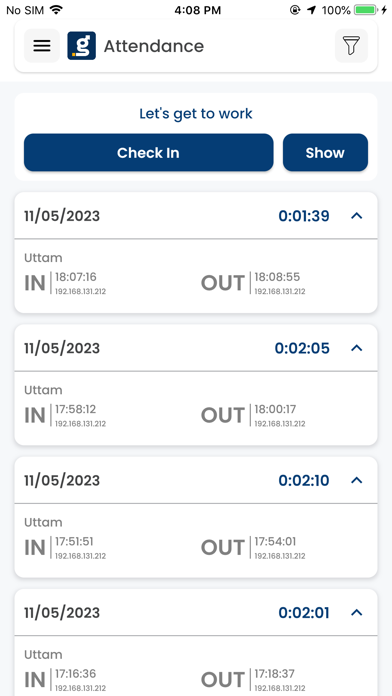Tap the 0:02:10 duration label
This screenshot has height=696, width=392.
tap(304, 480)
